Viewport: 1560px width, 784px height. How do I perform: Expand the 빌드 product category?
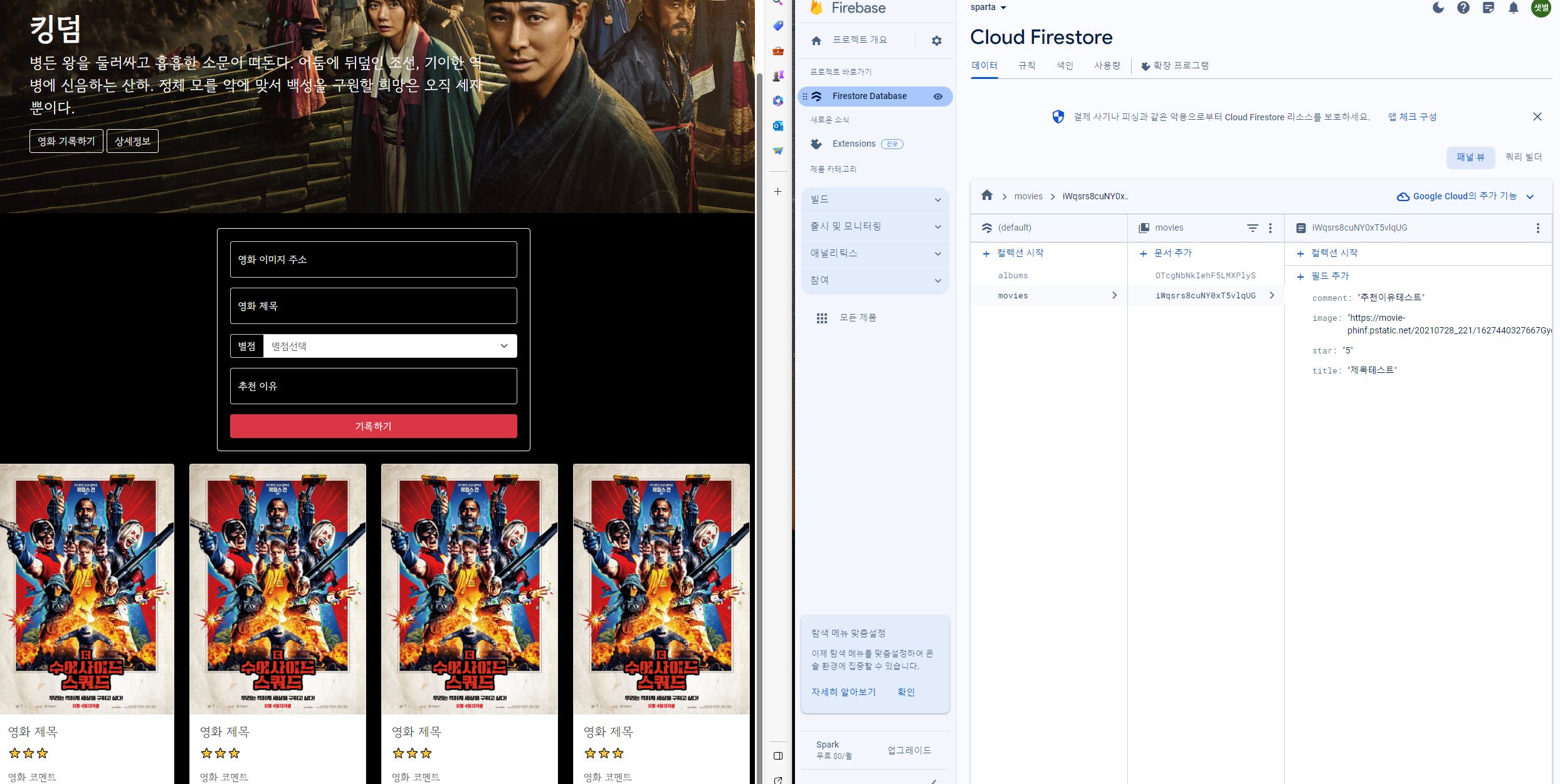[x=875, y=200]
